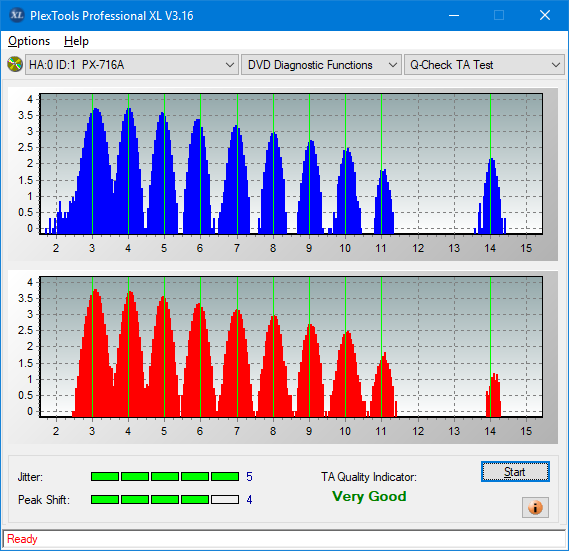Open the orange info icon button
This screenshot has width=569, height=551.
(x=535, y=507)
